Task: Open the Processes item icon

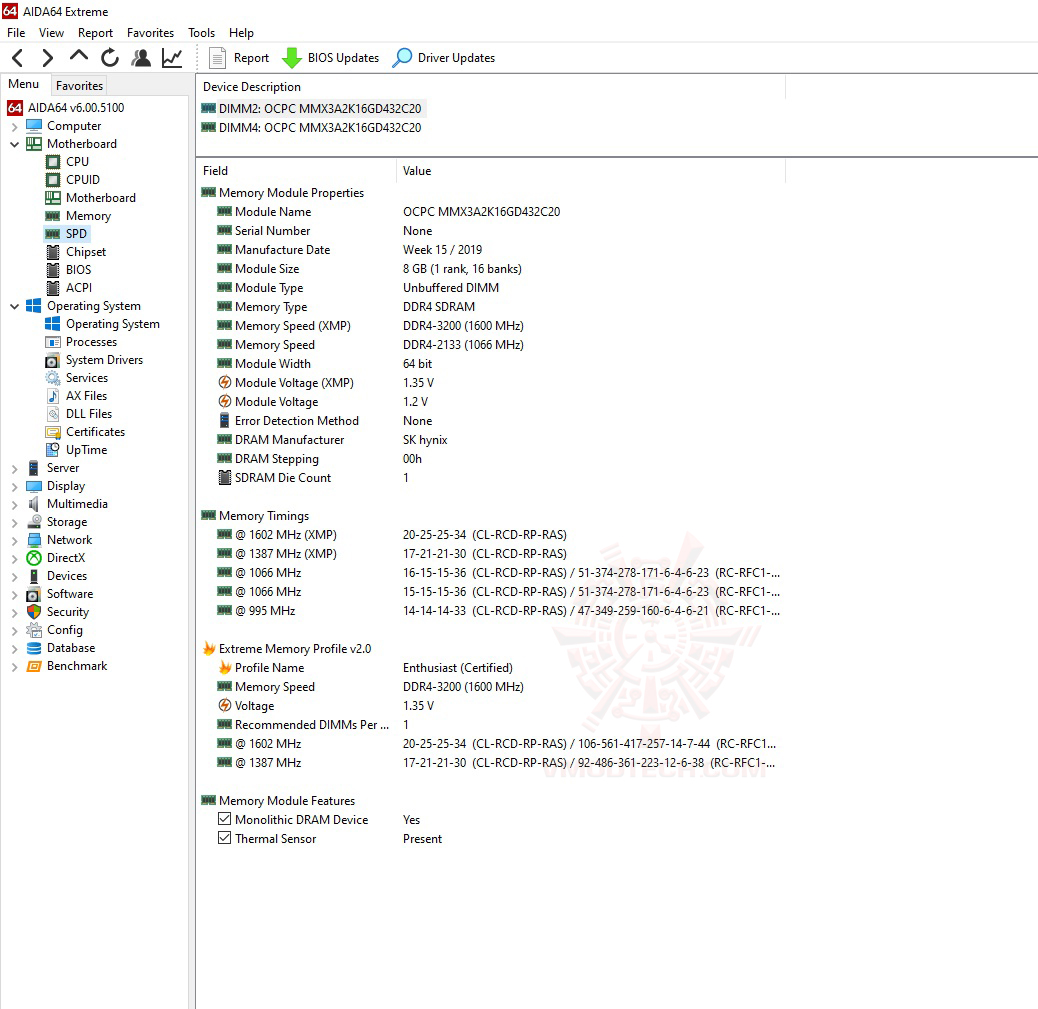Action: (53, 342)
